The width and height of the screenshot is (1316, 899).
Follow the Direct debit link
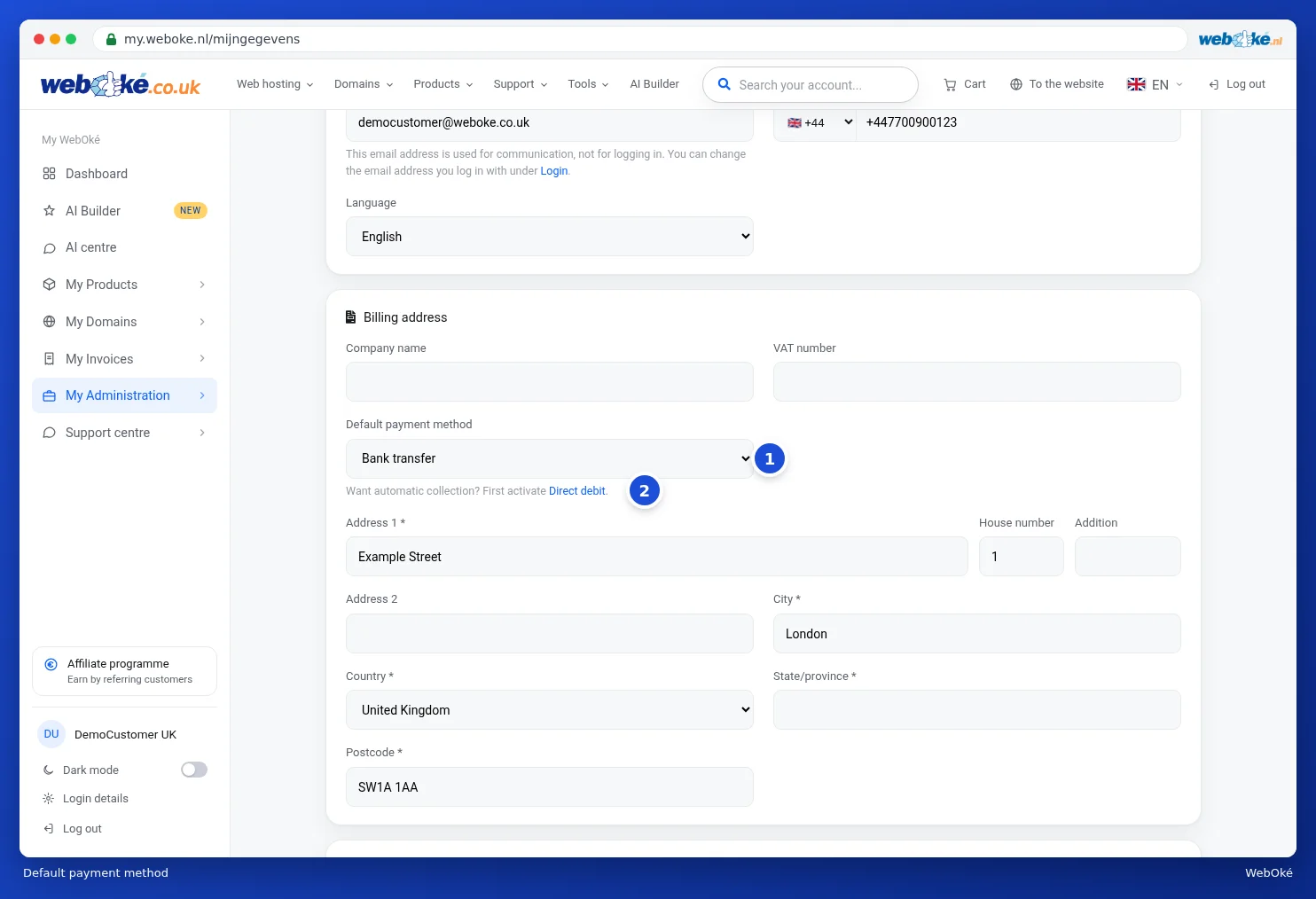[x=577, y=491]
